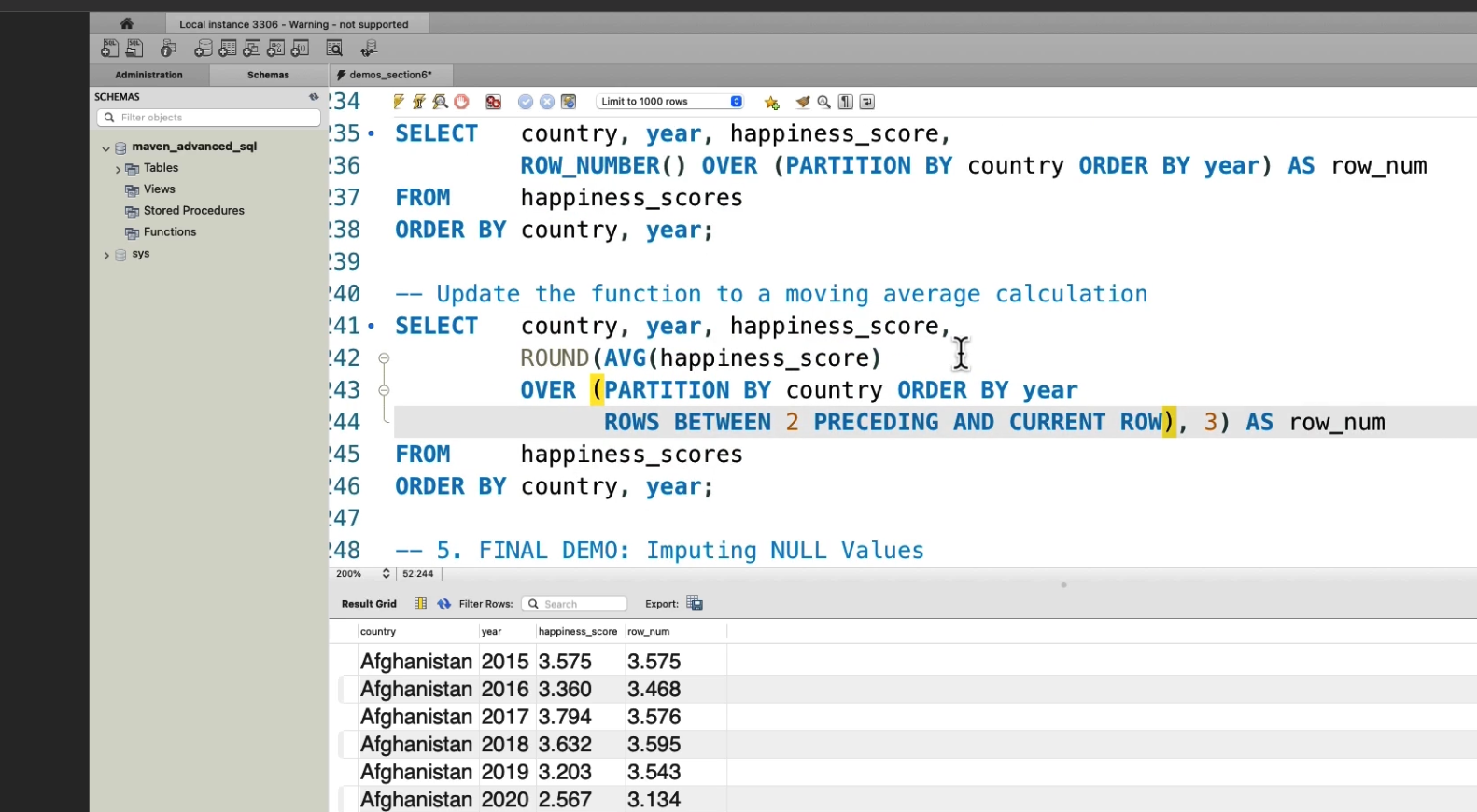Image resolution: width=1477 pixels, height=812 pixels.
Task: Focus the Filter objects search field
Action: (208, 118)
